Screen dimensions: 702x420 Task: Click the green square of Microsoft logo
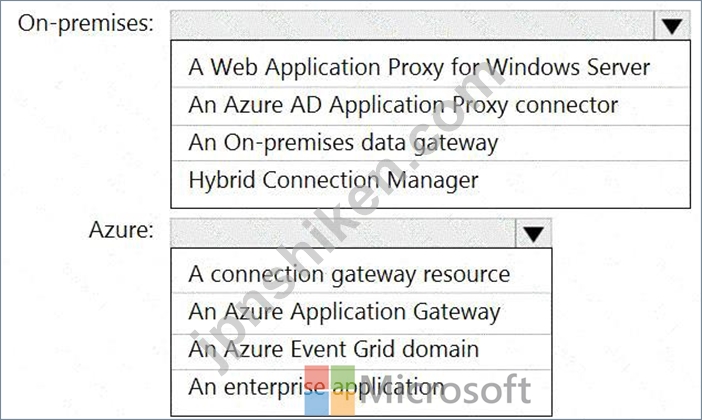(x=343, y=377)
